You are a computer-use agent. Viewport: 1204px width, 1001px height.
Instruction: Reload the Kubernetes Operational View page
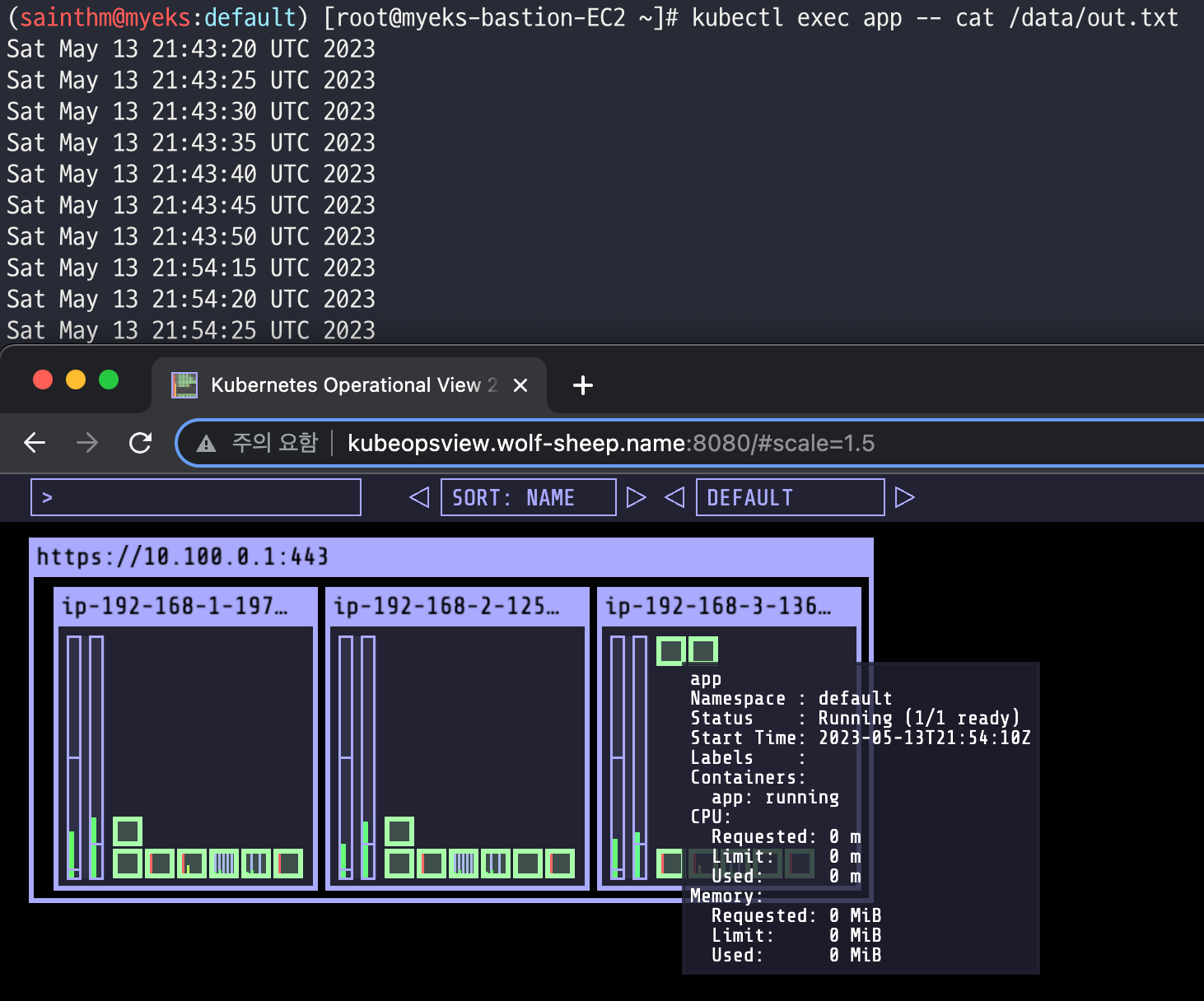point(141,443)
